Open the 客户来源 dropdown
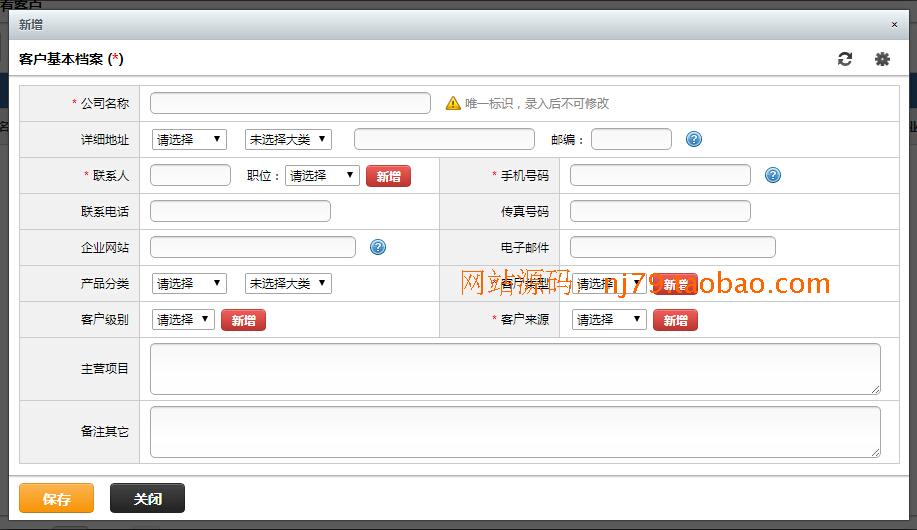917x530 pixels. click(609, 319)
